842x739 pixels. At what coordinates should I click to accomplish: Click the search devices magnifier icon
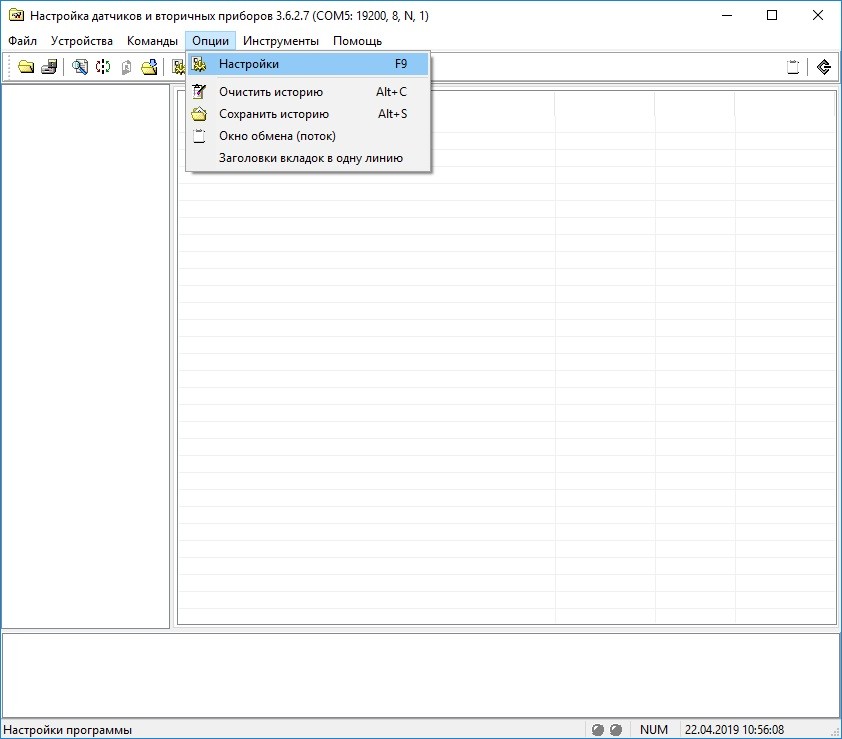point(80,67)
